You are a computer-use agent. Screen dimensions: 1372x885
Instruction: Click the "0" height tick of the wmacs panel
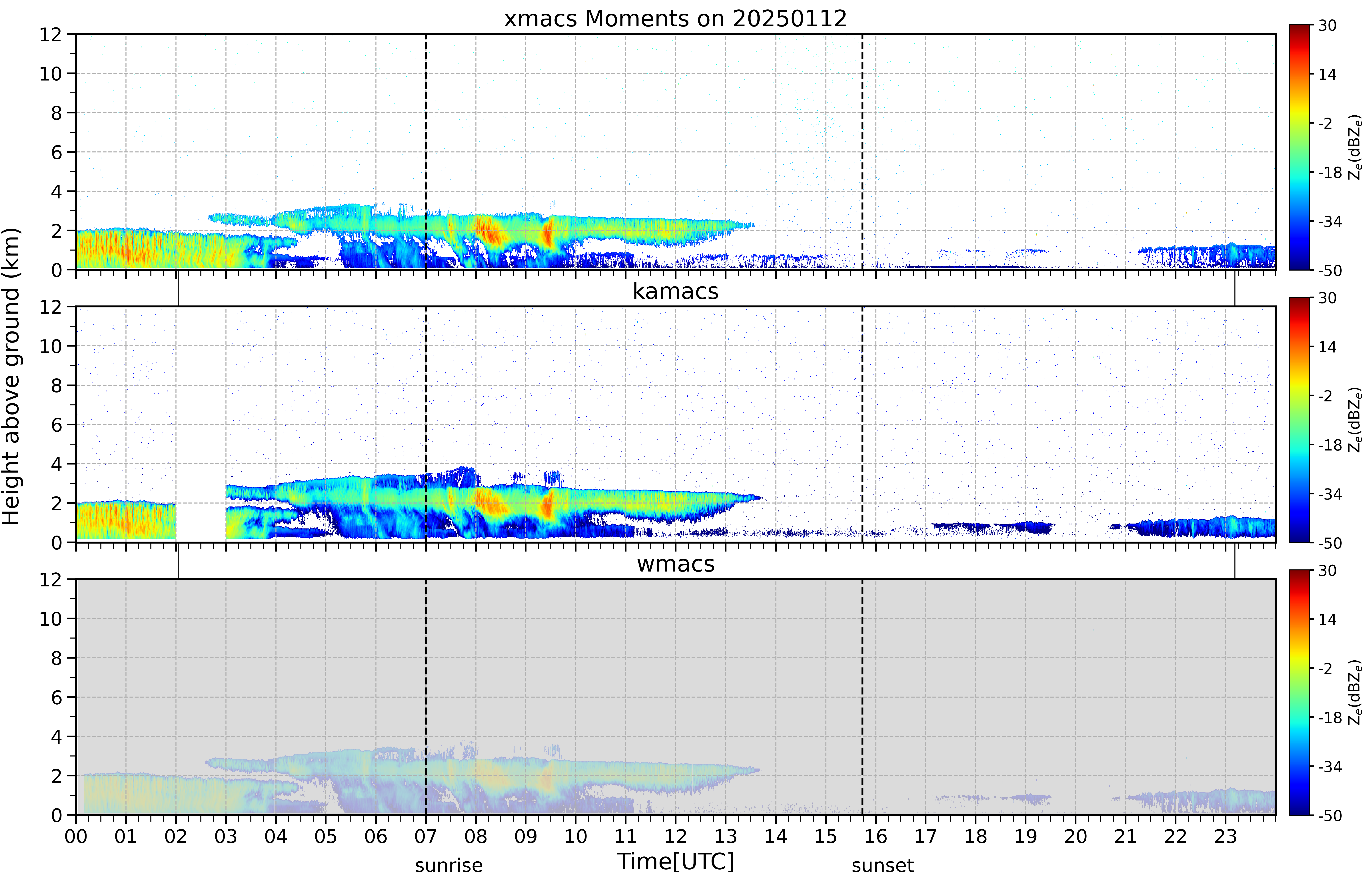tap(56, 815)
